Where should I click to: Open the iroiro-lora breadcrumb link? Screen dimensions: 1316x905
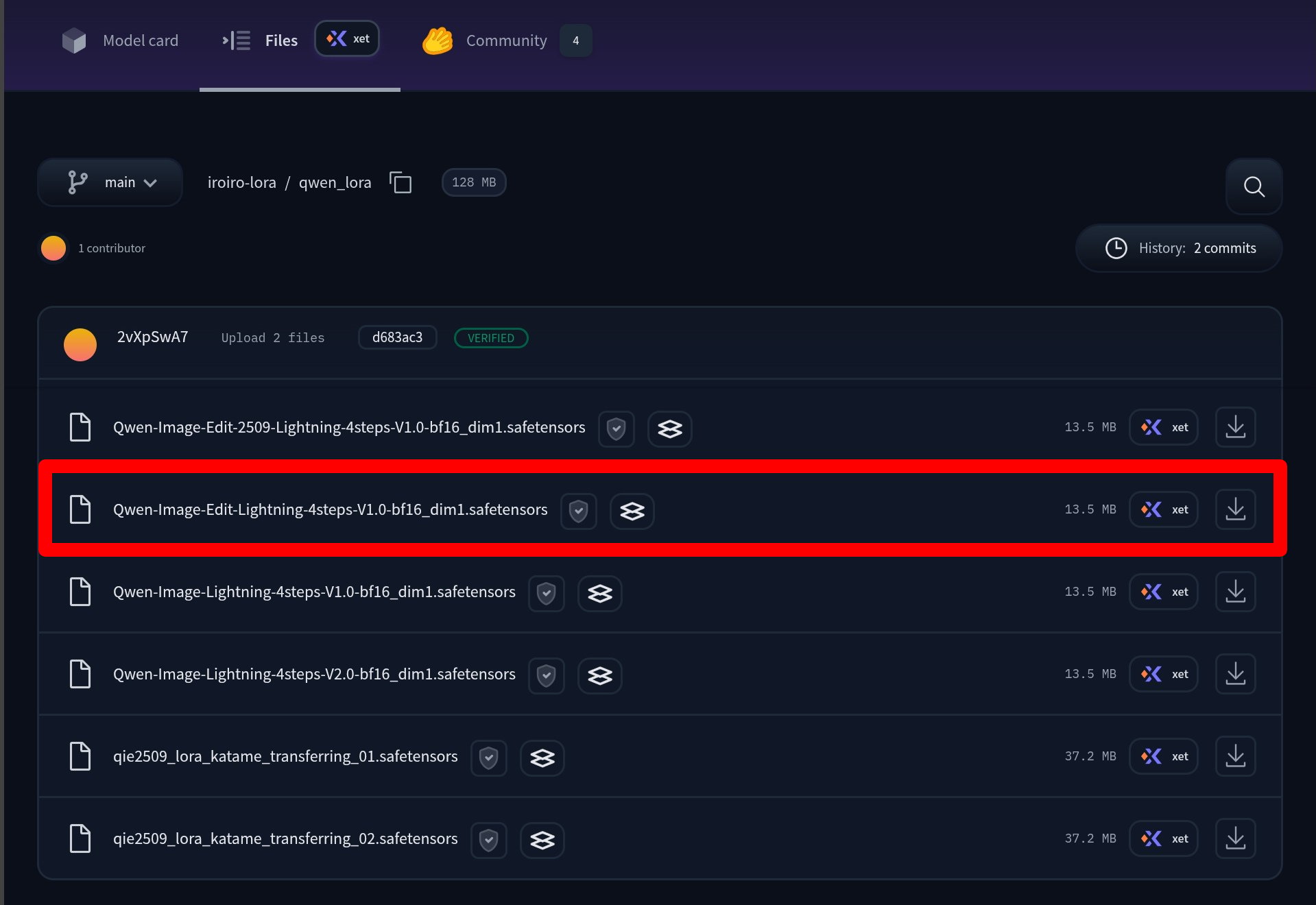click(241, 182)
